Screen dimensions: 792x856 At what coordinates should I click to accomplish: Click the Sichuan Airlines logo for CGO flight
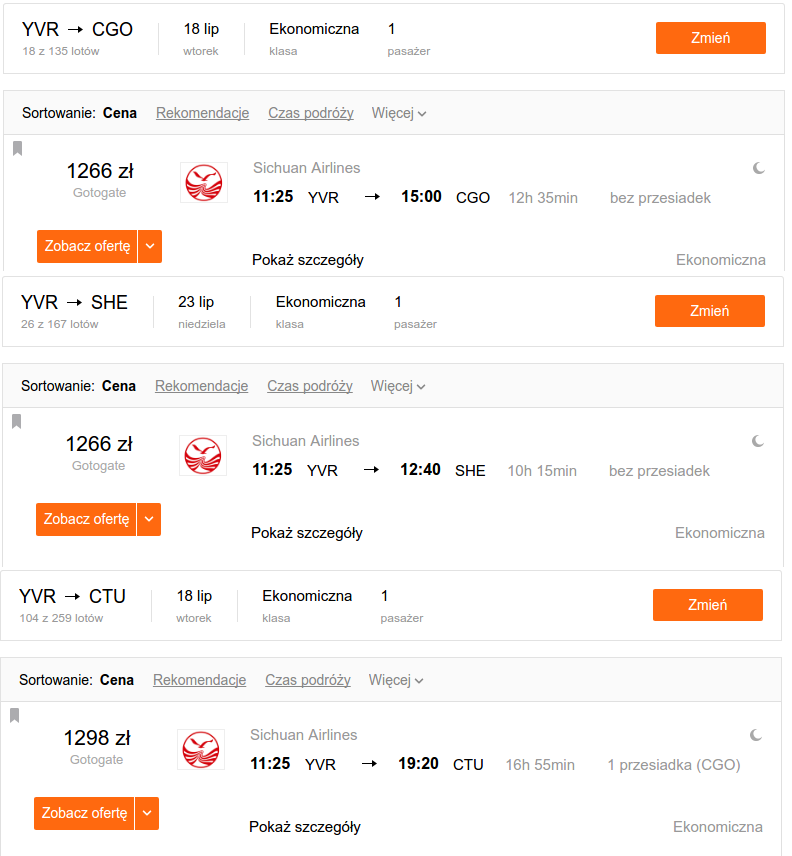[x=204, y=183]
